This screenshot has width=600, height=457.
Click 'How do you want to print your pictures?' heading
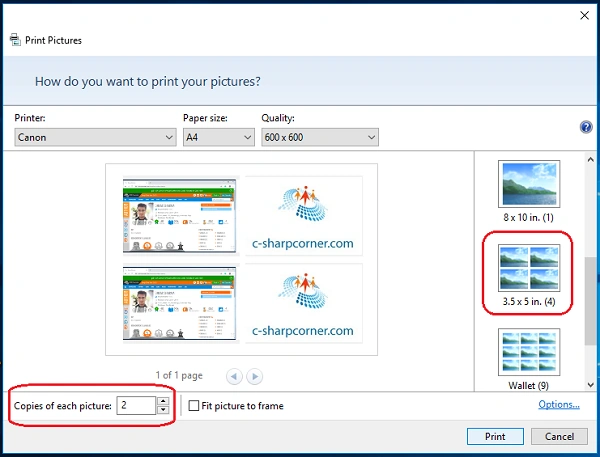(x=148, y=81)
